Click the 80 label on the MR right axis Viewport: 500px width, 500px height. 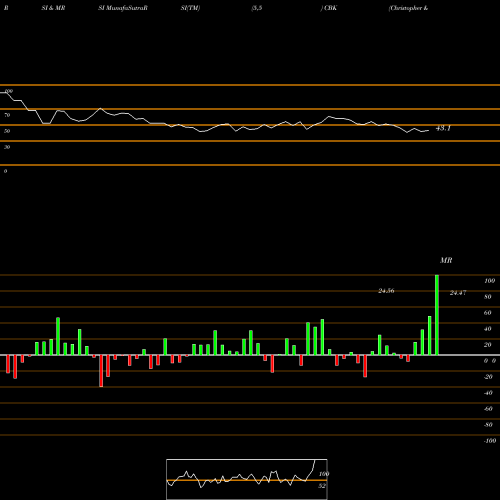pyautogui.click(x=488, y=297)
